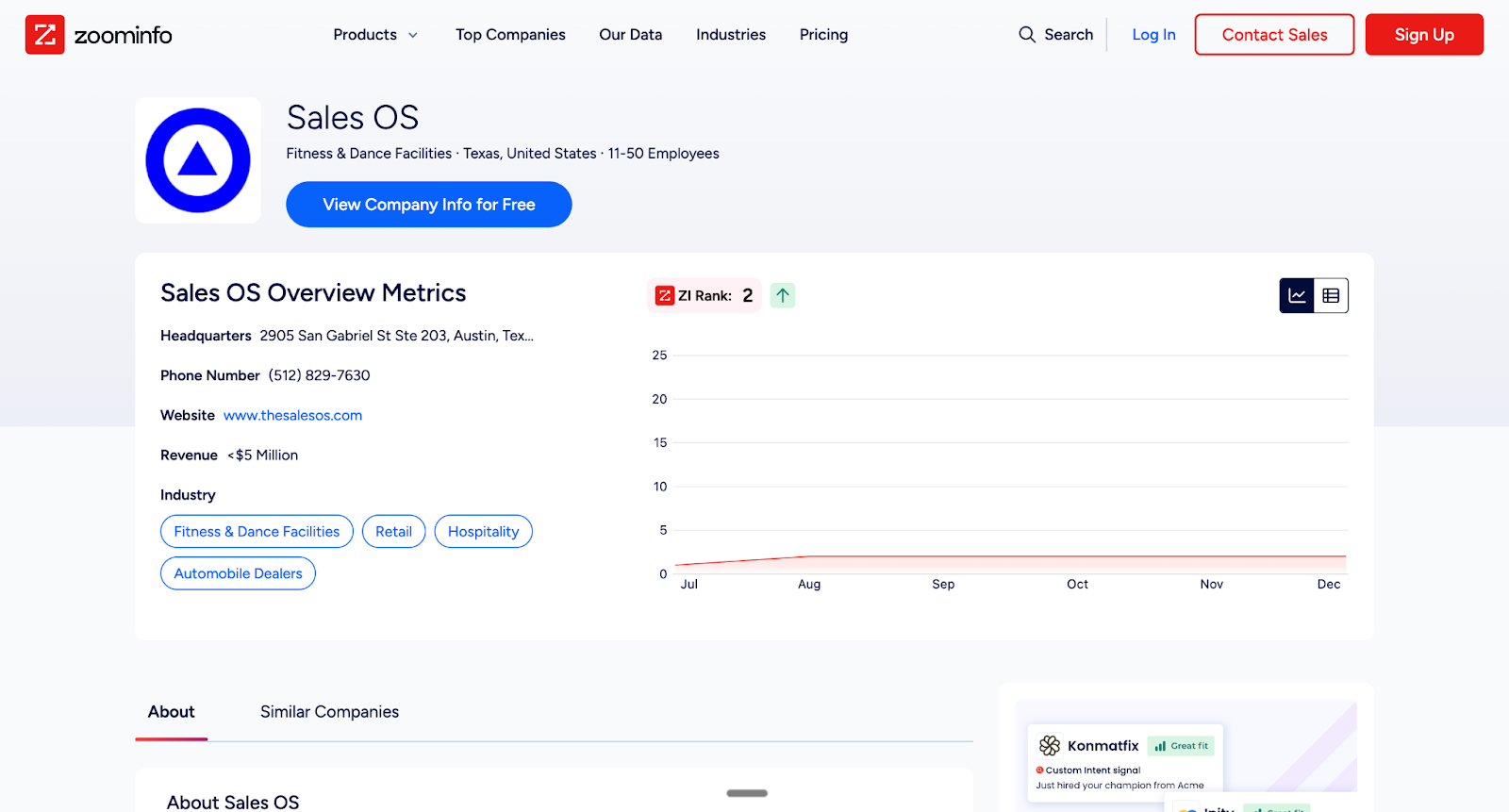The image size is (1509, 812).
Task: Click the 11-50 Employees text
Action: coord(663,154)
